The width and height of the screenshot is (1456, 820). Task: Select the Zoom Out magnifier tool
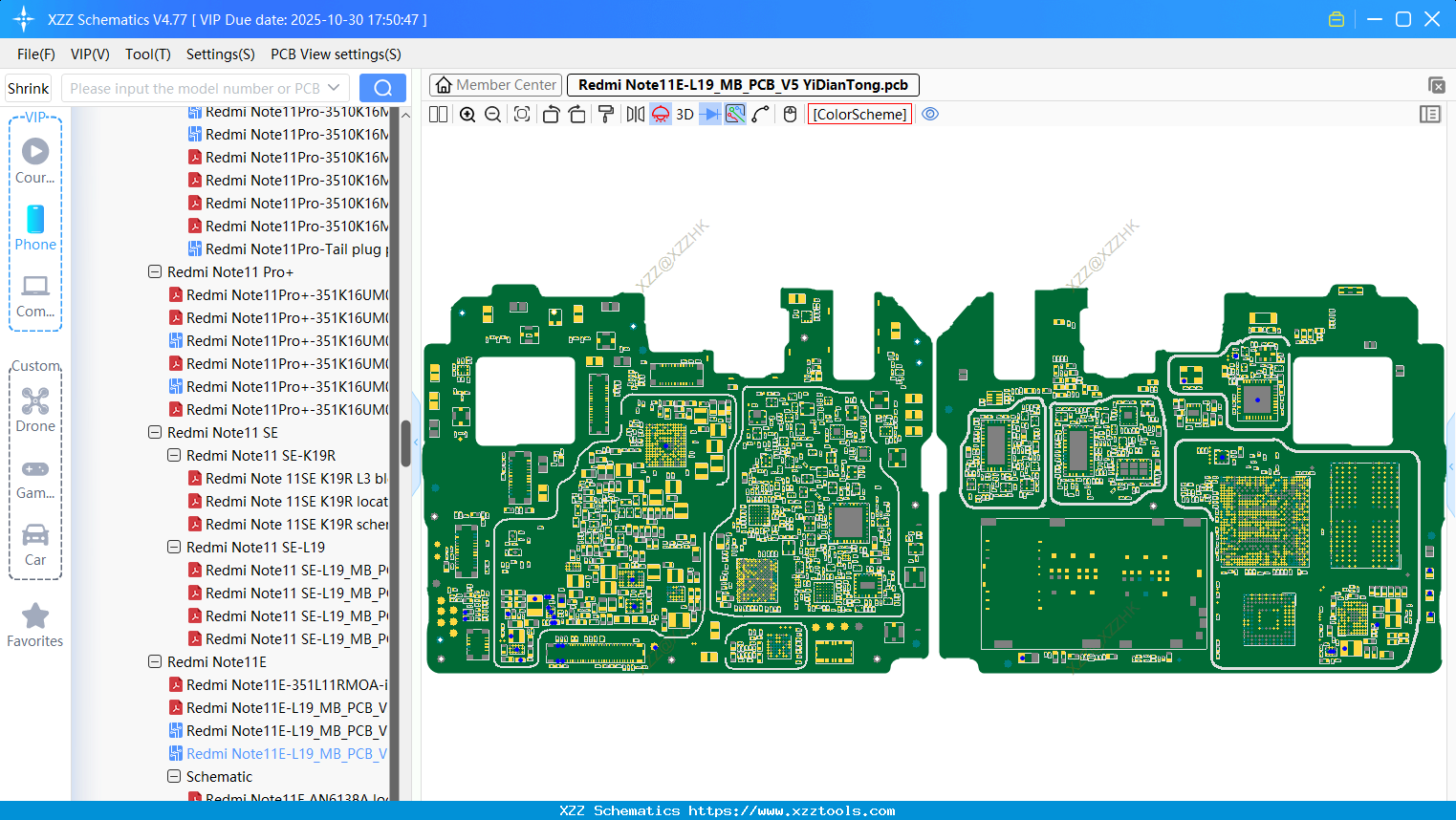491,114
